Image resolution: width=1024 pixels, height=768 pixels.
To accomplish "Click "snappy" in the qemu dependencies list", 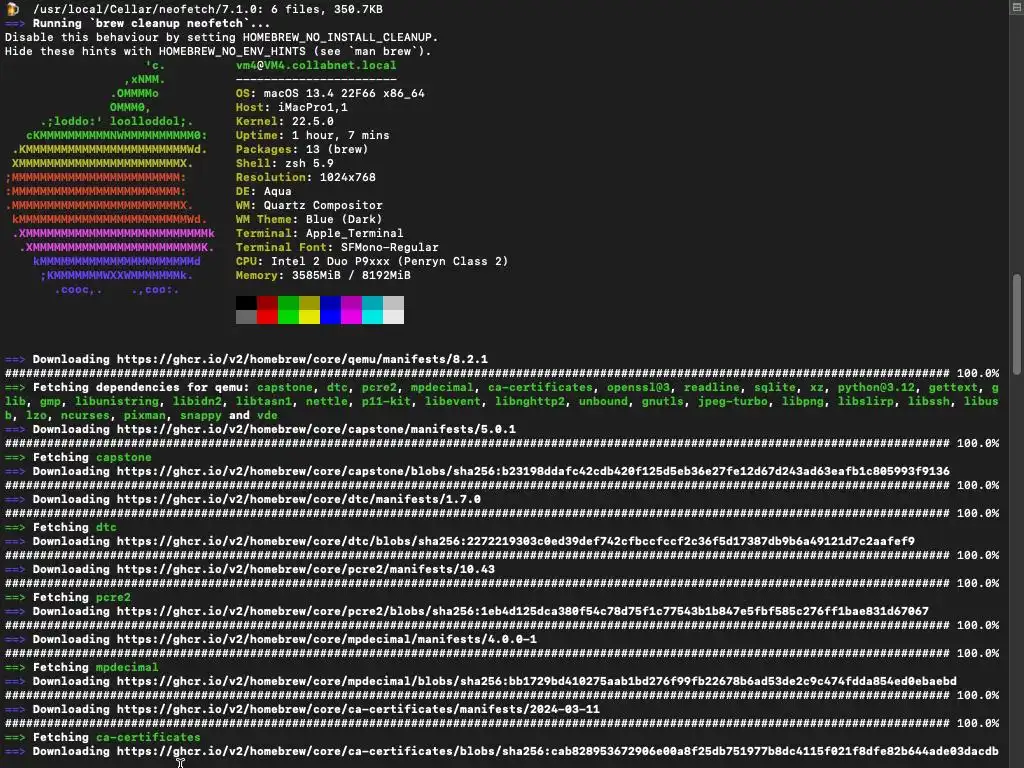I will click(201, 415).
